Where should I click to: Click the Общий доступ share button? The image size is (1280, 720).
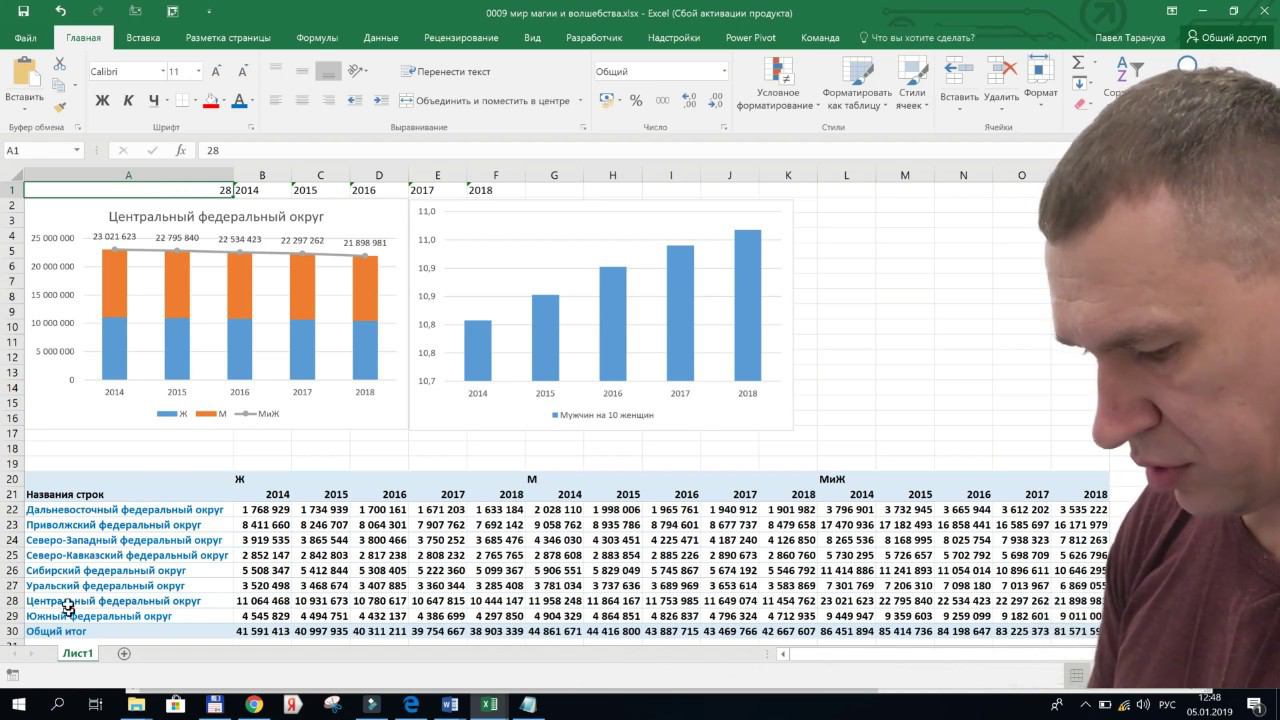click(1226, 38)
